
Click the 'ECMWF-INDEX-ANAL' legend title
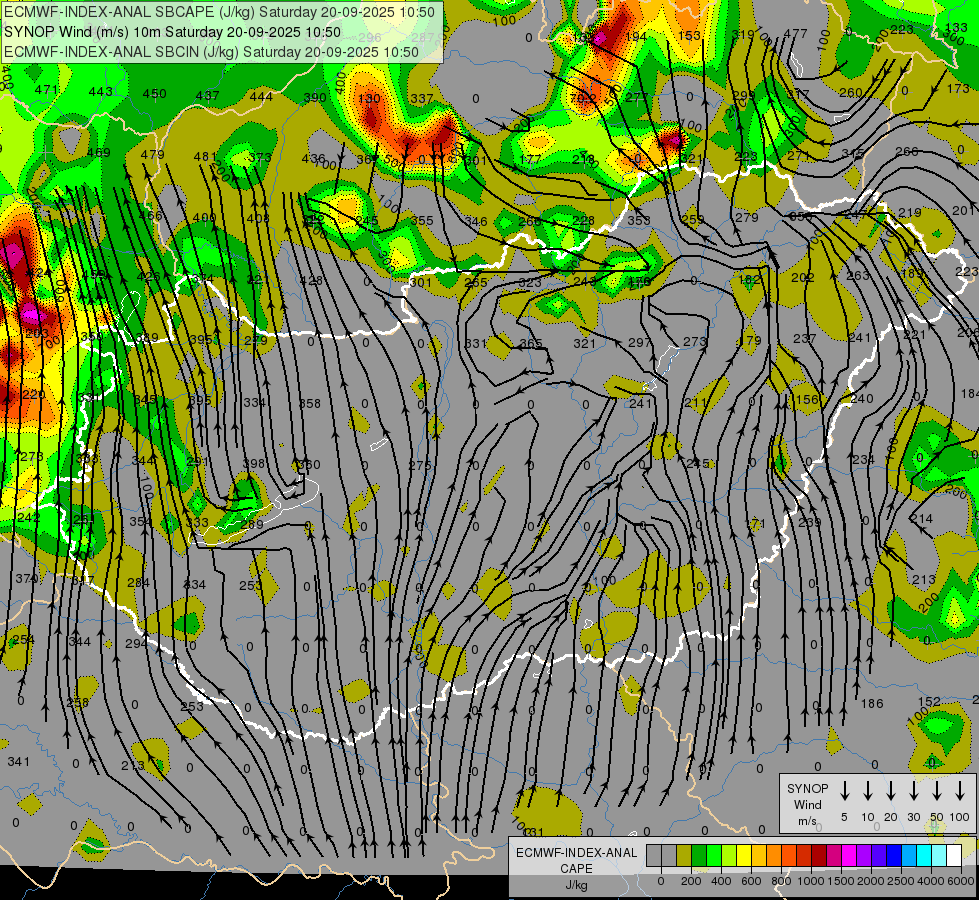click(576, 853)
